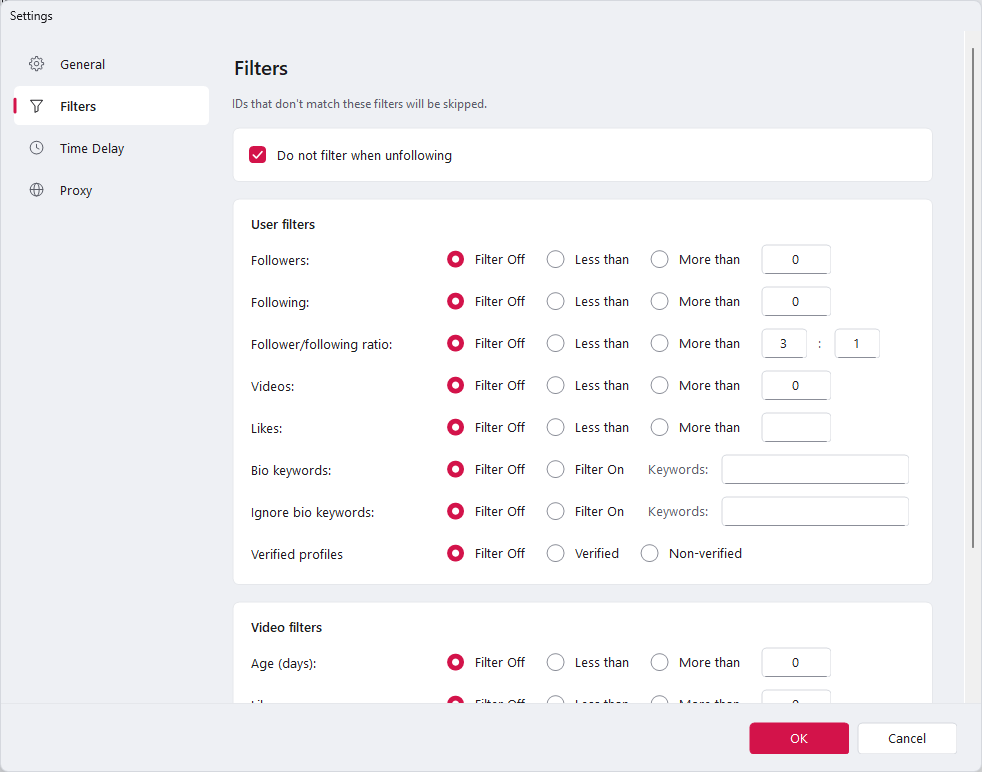
Task: Open the General settings page
Action: 111,64
